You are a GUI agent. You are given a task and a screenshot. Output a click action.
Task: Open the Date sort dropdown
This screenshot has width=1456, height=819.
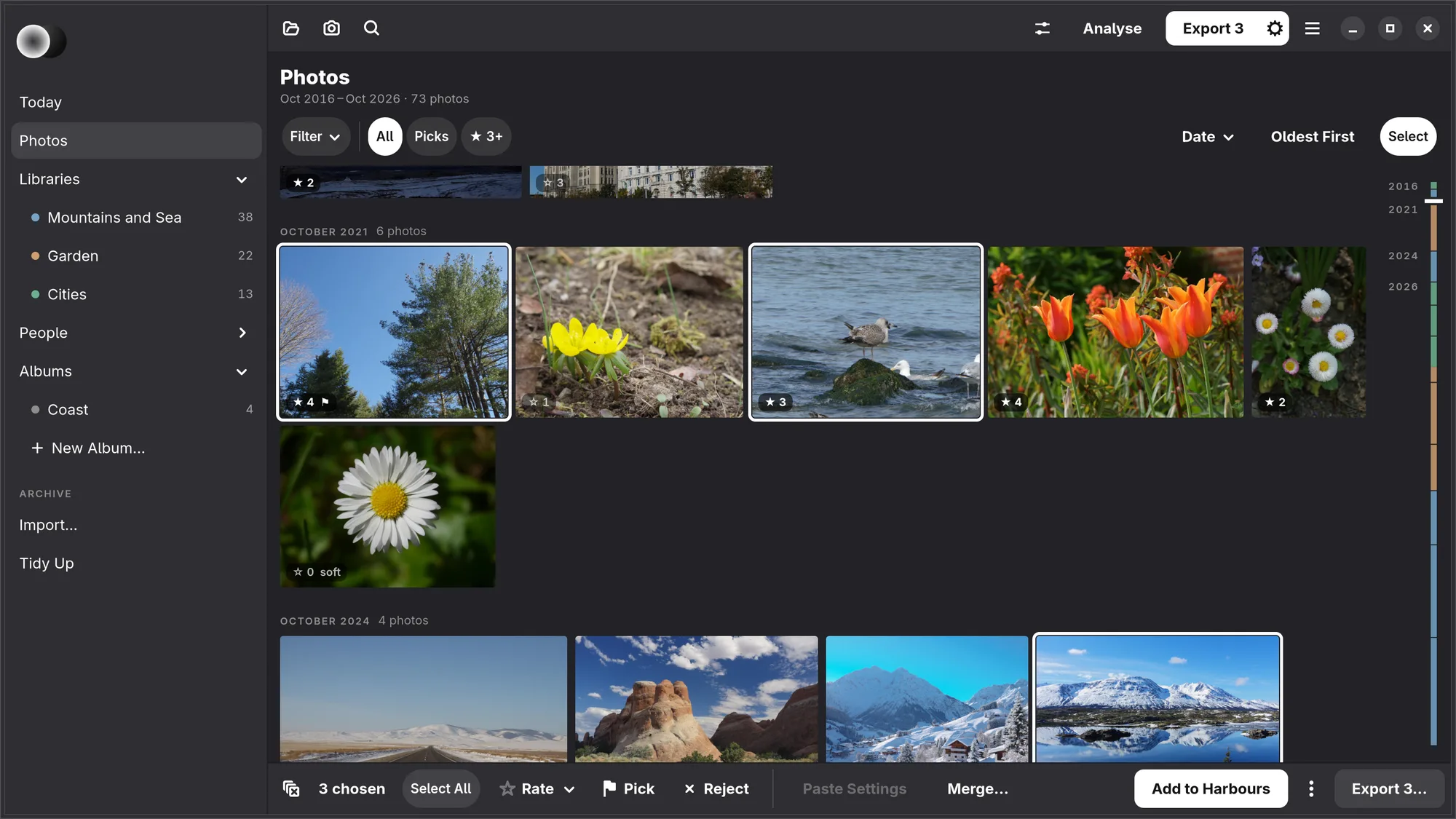[1208, 136]
